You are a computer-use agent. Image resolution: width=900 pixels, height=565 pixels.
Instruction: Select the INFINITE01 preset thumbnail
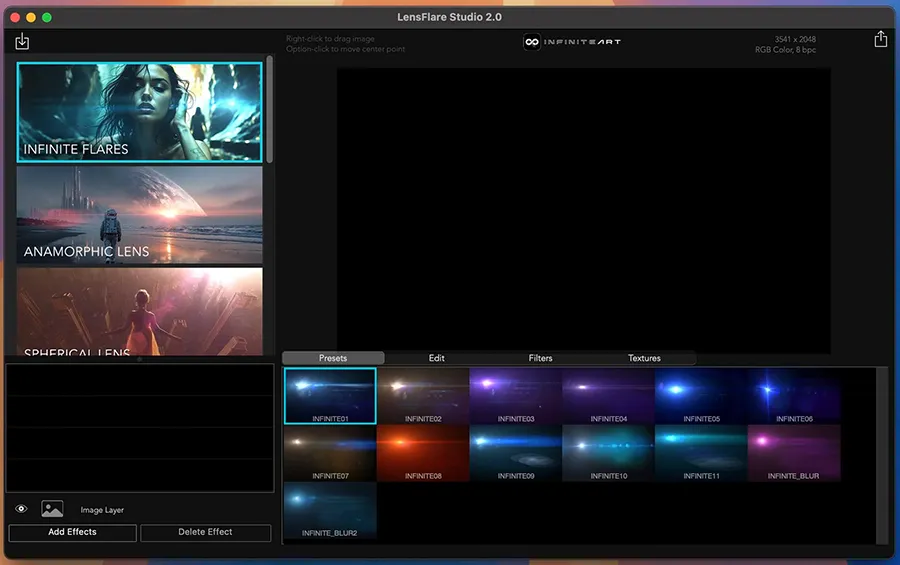(330, 396)
